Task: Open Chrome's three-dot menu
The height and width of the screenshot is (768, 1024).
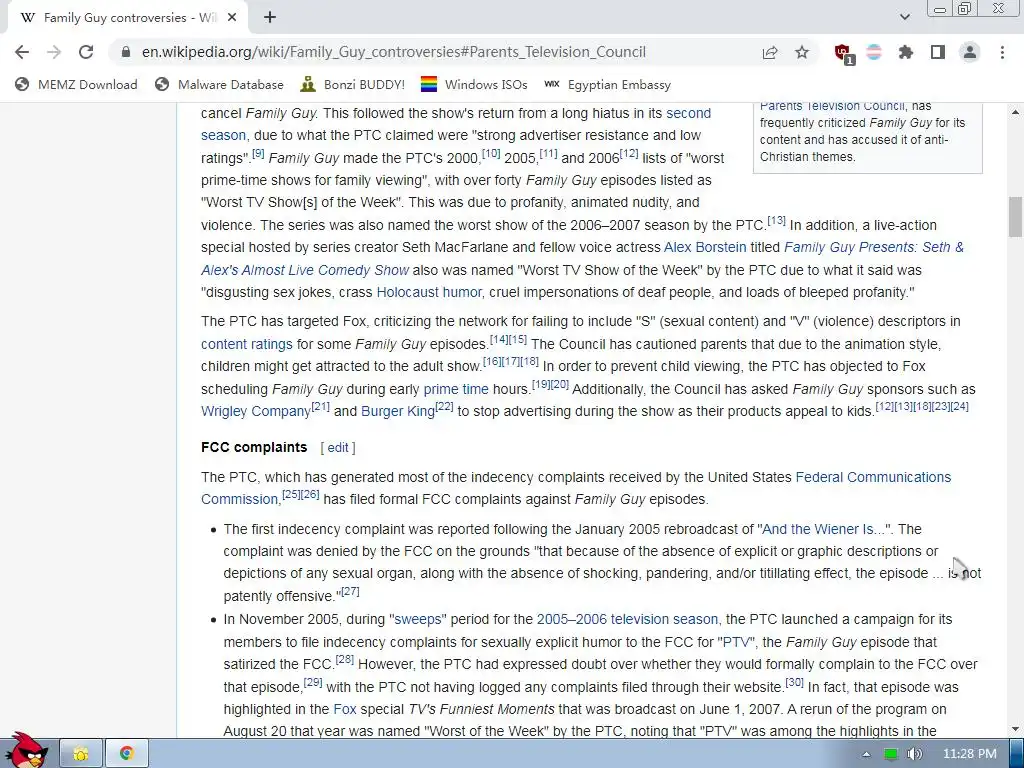Action: pos(1002,52)
